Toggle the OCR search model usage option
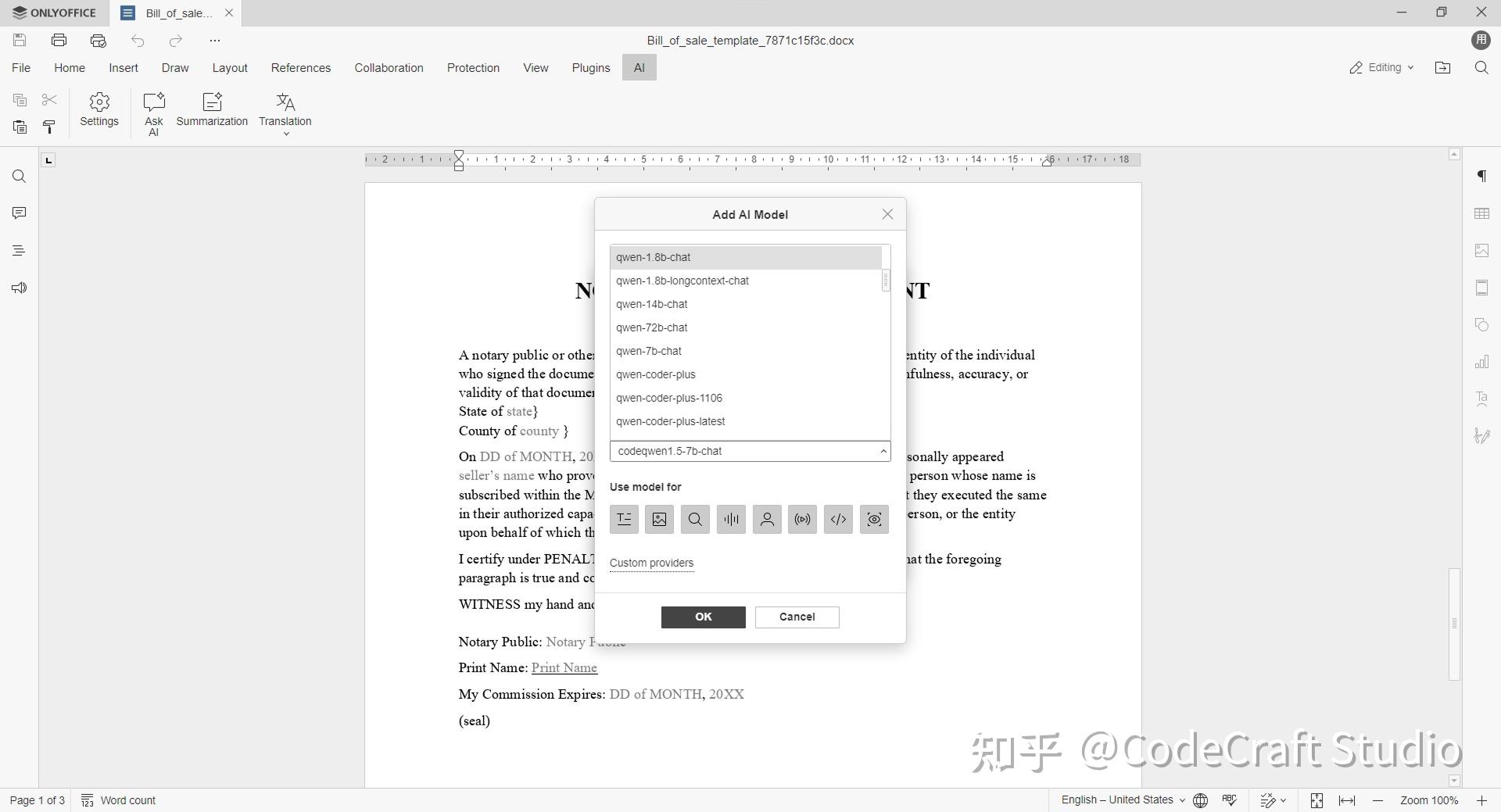Image resolution: width=1501 pixels, height=812 pixels. (x=695, y=519)
